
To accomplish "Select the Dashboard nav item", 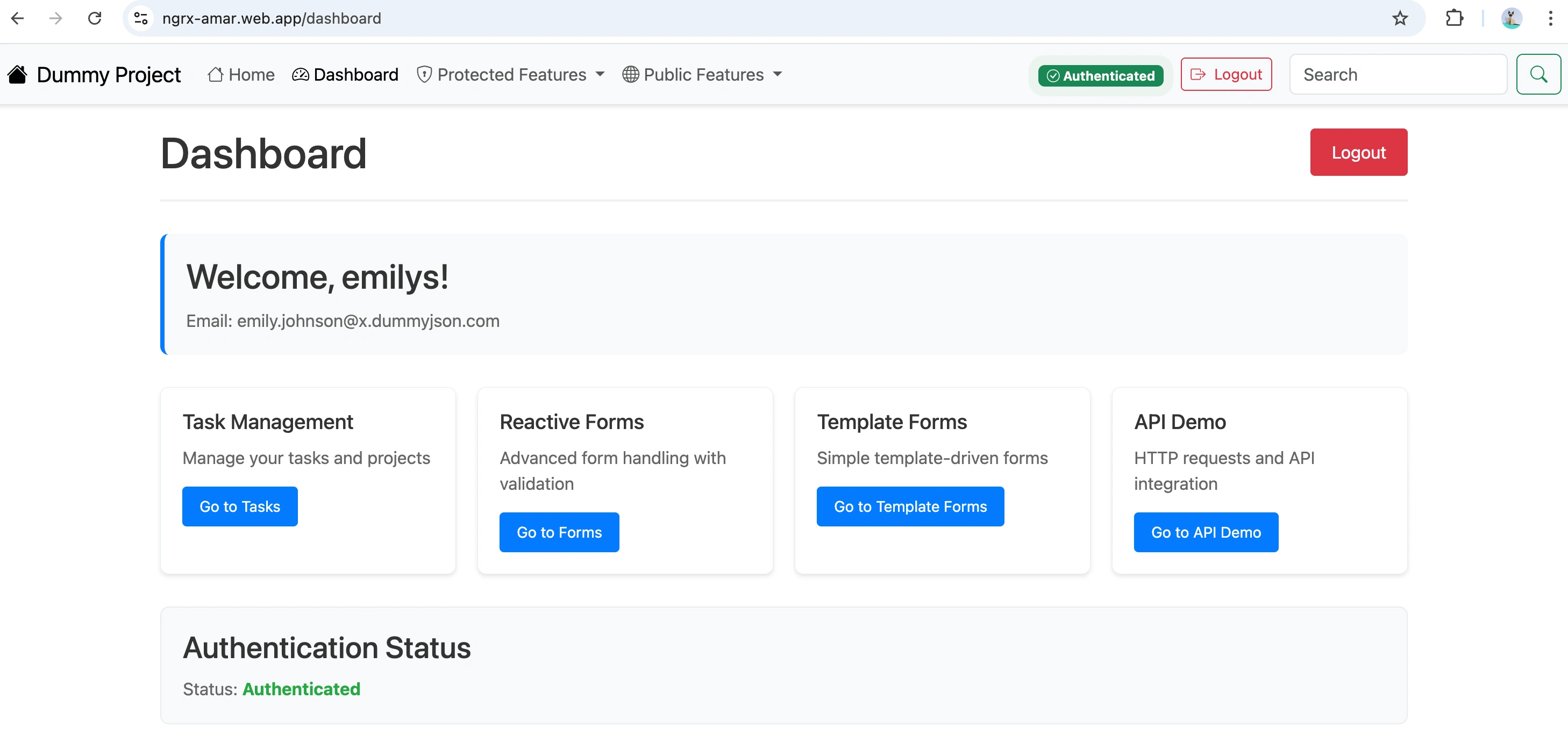I will (345, 74).
